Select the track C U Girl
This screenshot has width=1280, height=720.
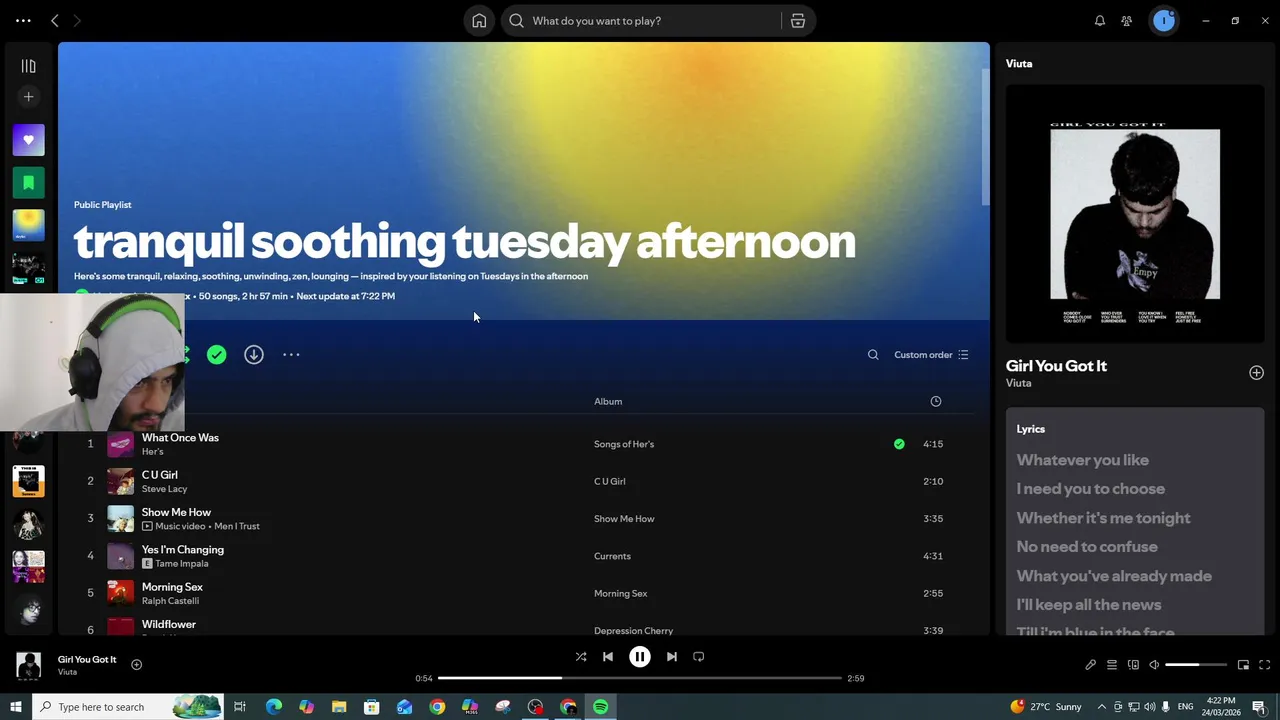point(160,475)
